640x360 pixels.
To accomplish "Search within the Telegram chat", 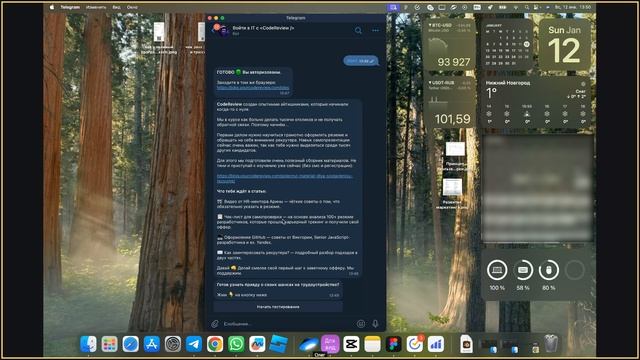I will (358, 31).
